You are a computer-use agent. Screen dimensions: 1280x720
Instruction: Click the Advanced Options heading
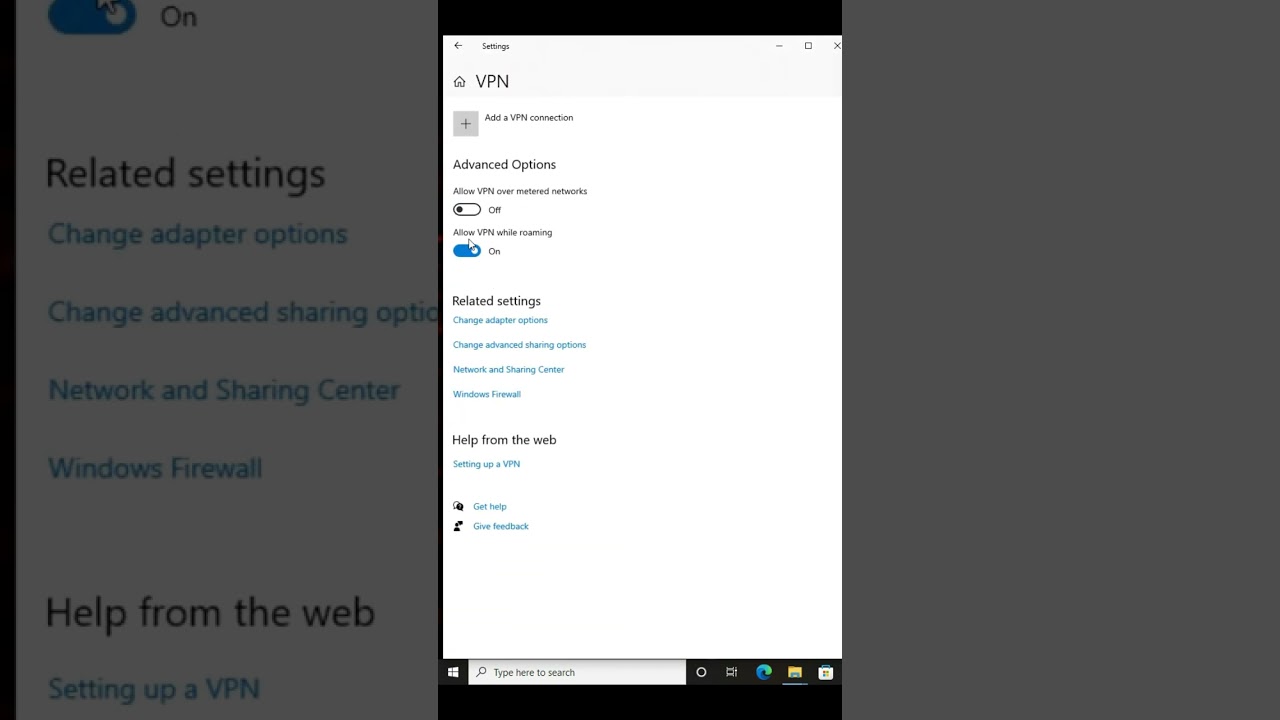pyautogui.click(x=504, y=165)
